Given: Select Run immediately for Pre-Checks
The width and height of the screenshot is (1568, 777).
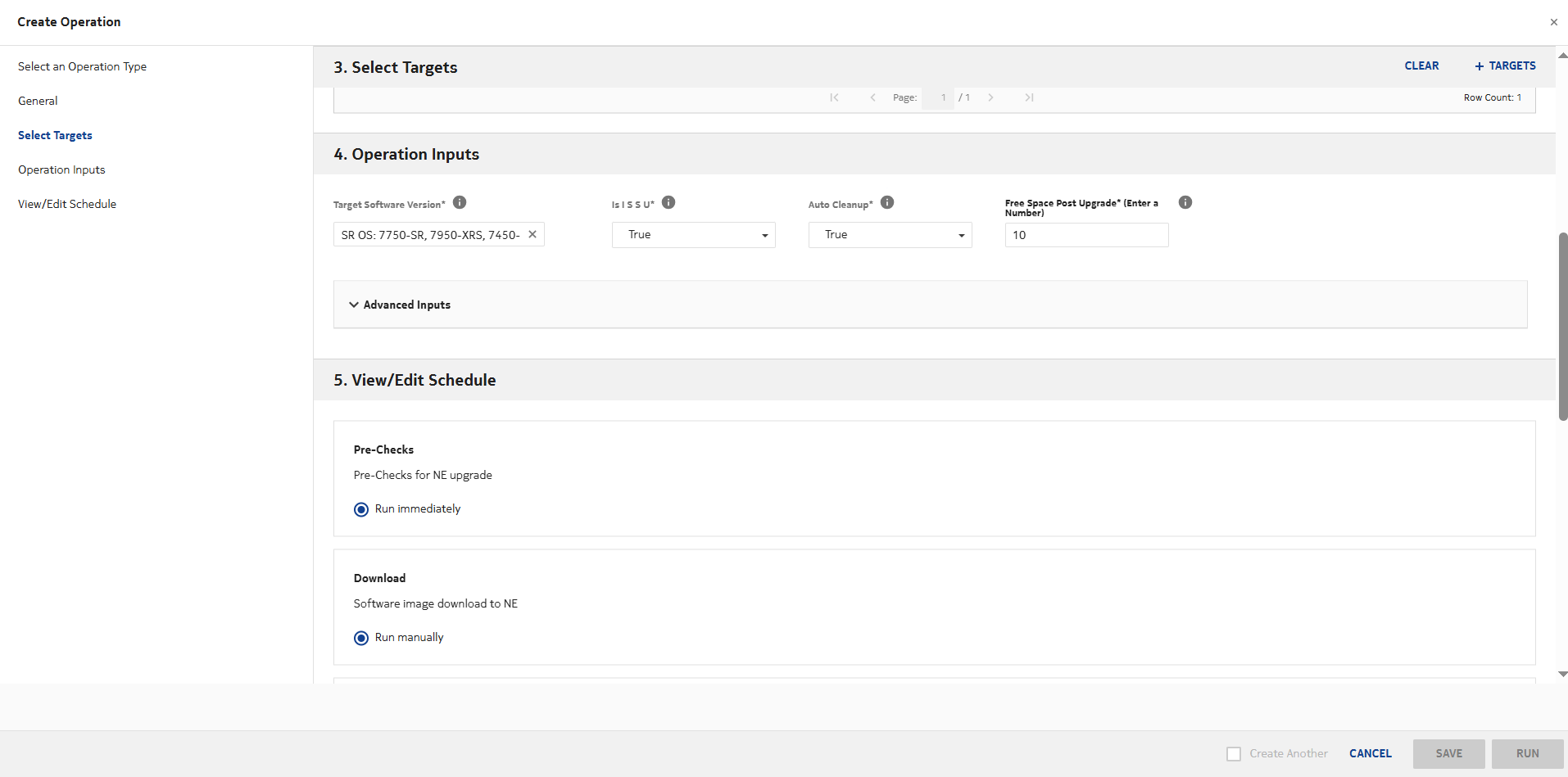Looking at the screenshot, I should [x=361, y=509].
